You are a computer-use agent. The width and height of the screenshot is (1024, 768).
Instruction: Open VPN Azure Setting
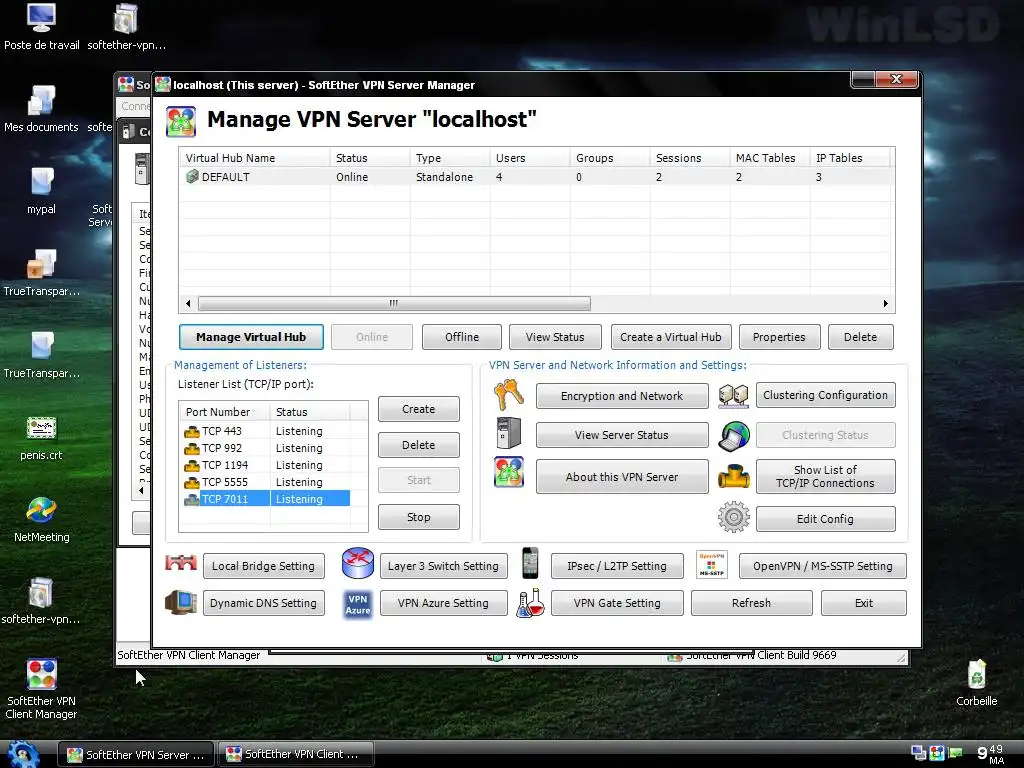(443, 603)
